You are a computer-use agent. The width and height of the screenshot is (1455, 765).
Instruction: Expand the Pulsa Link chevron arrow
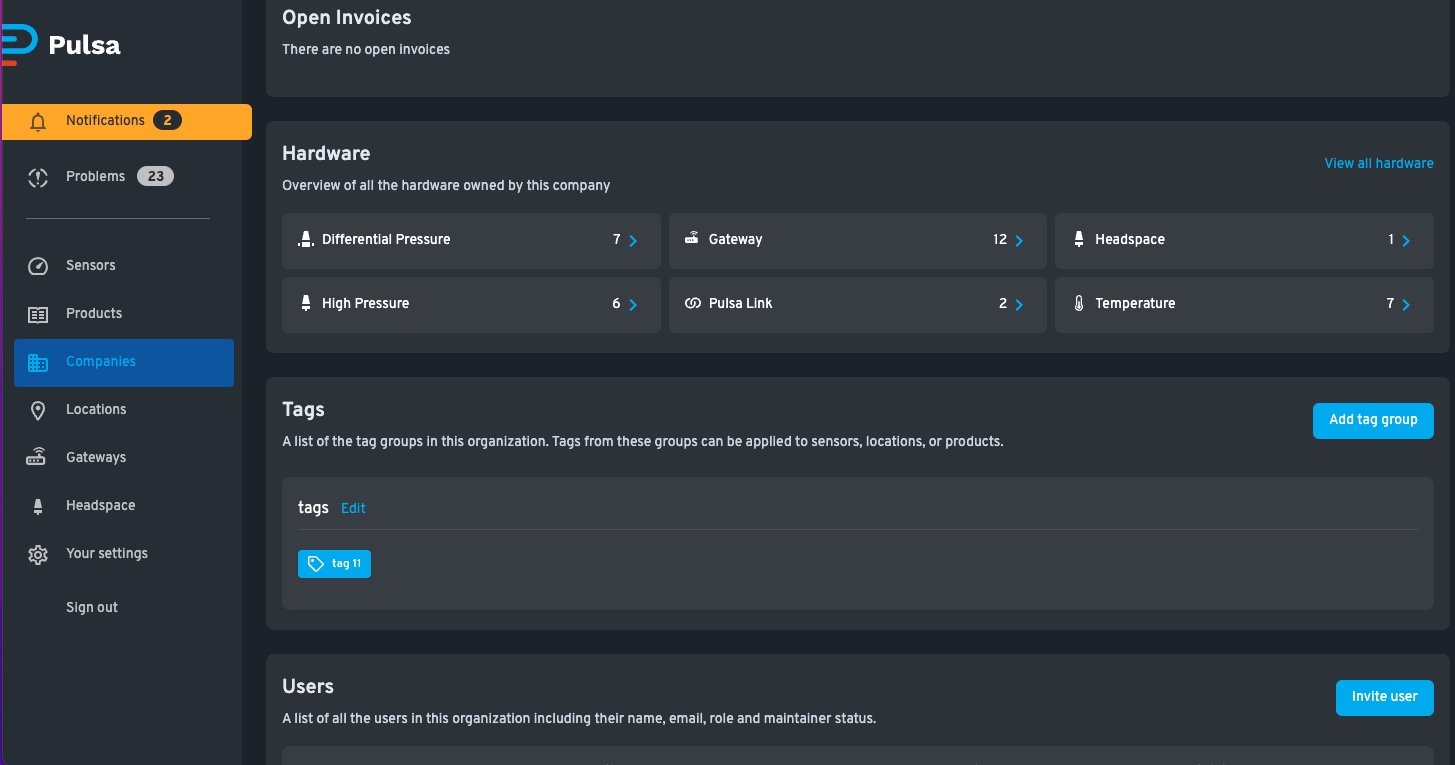click(x=1019, y=305)
